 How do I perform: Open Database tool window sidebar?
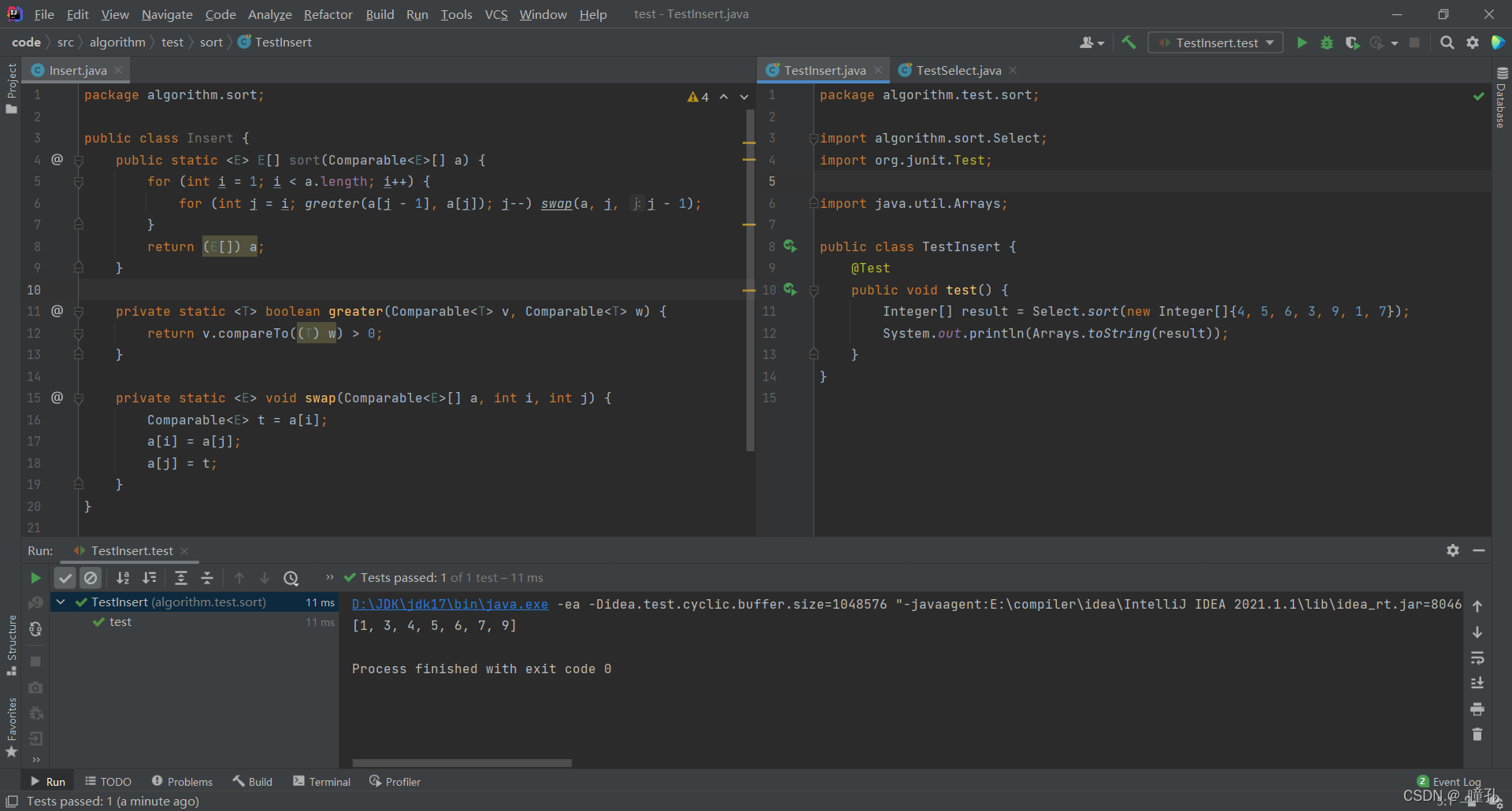pyautogui.click(x=1502, y=97)
